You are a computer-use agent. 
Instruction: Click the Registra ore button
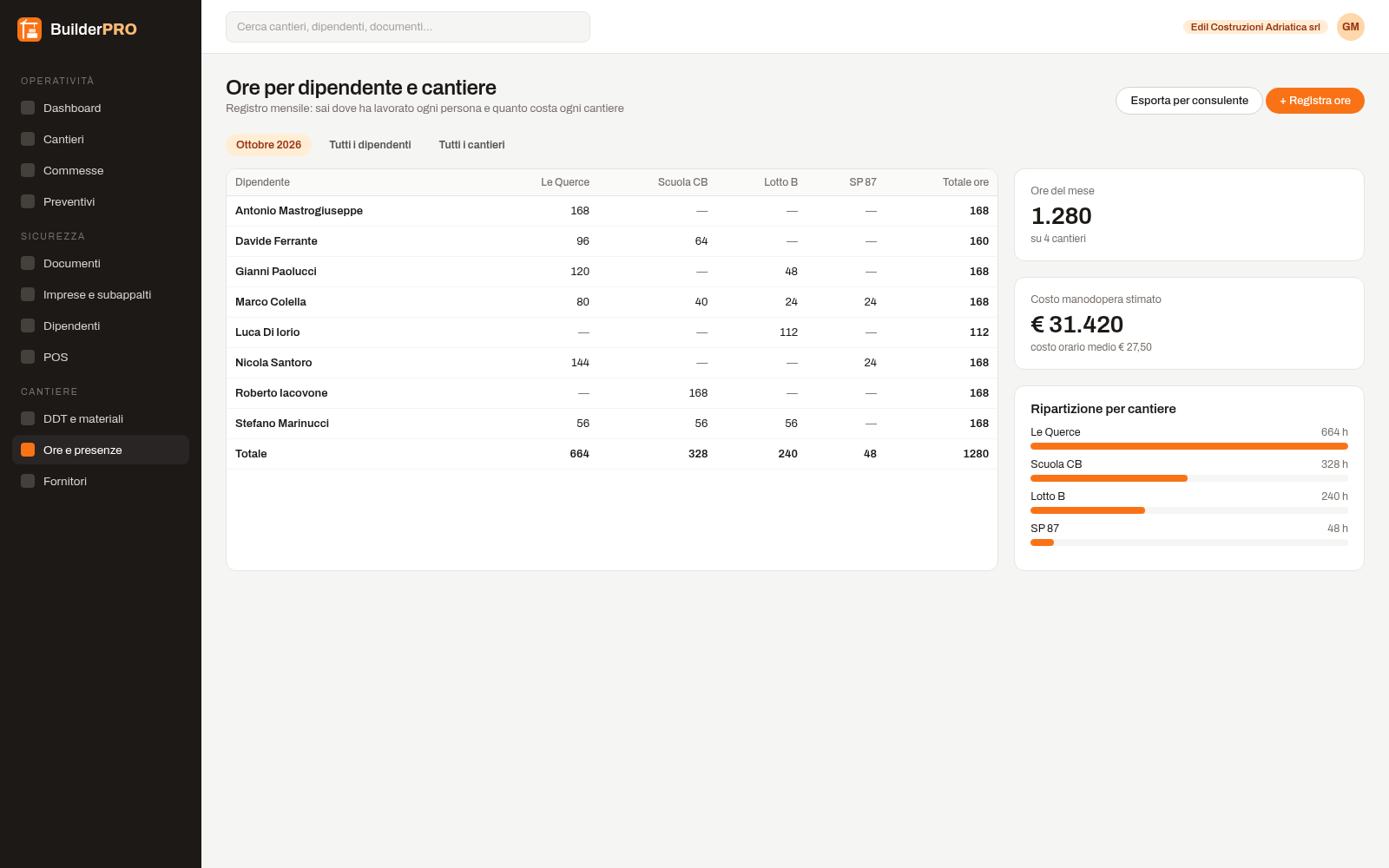[1315, 101]
